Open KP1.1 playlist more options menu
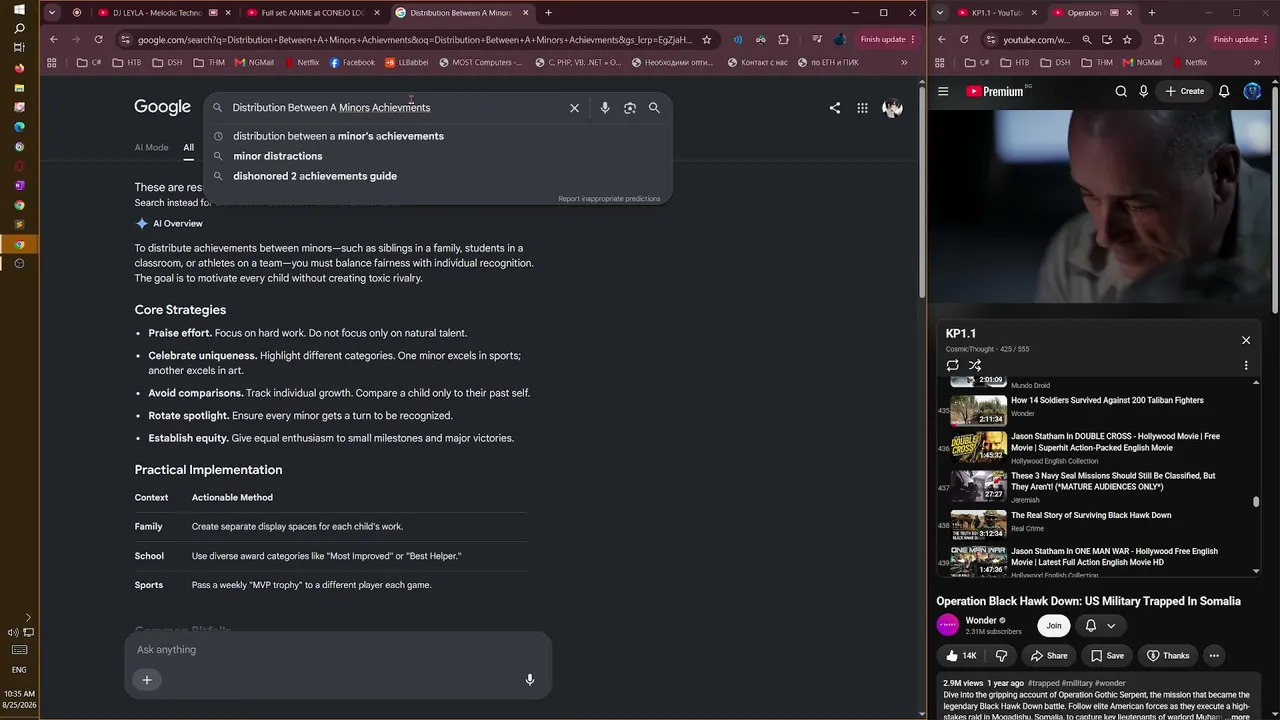This screenshot has width=1280, height=720. coord(1246,365)
